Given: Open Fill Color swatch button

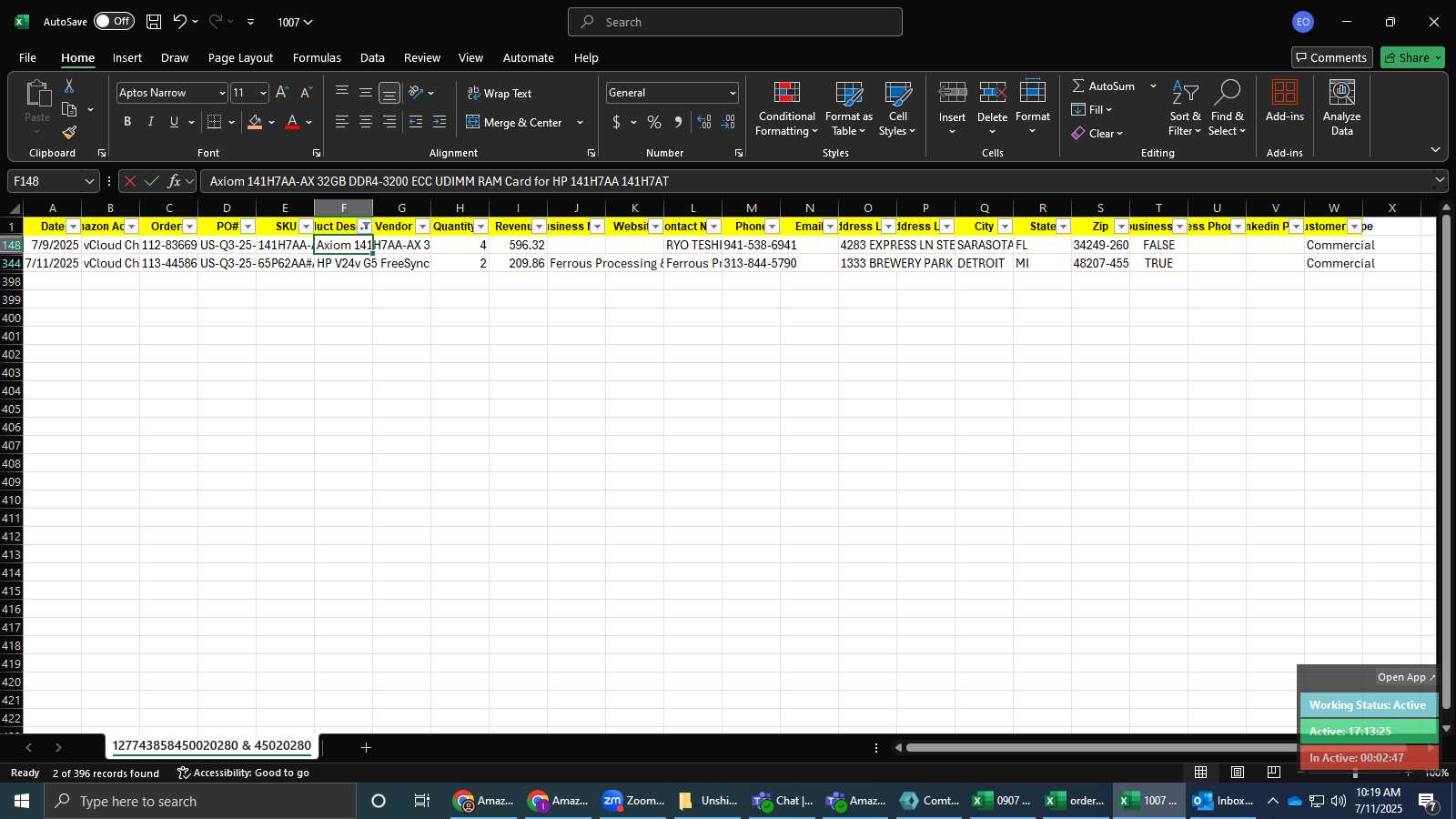Looking at the screenshot, I should (x=255, y=122).
